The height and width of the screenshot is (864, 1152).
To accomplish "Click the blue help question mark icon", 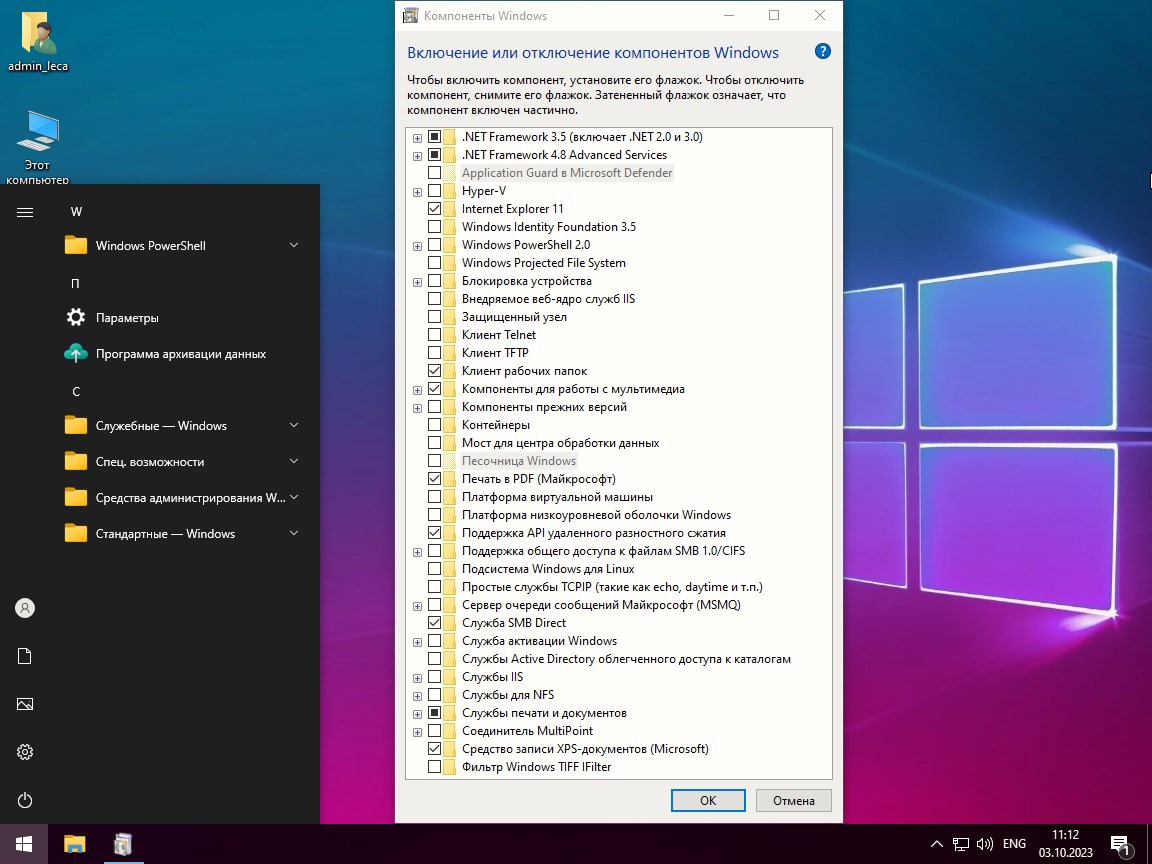I will pyautogui.click(x=823, y=52).
